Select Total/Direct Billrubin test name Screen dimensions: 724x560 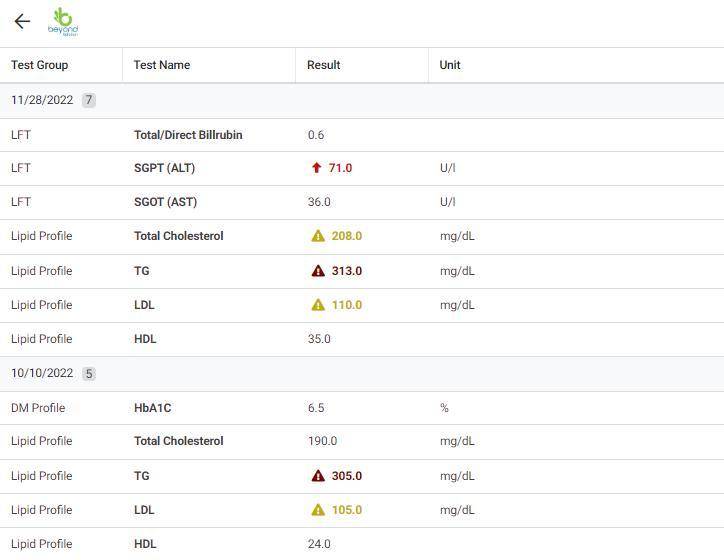[x=188, y=135]
